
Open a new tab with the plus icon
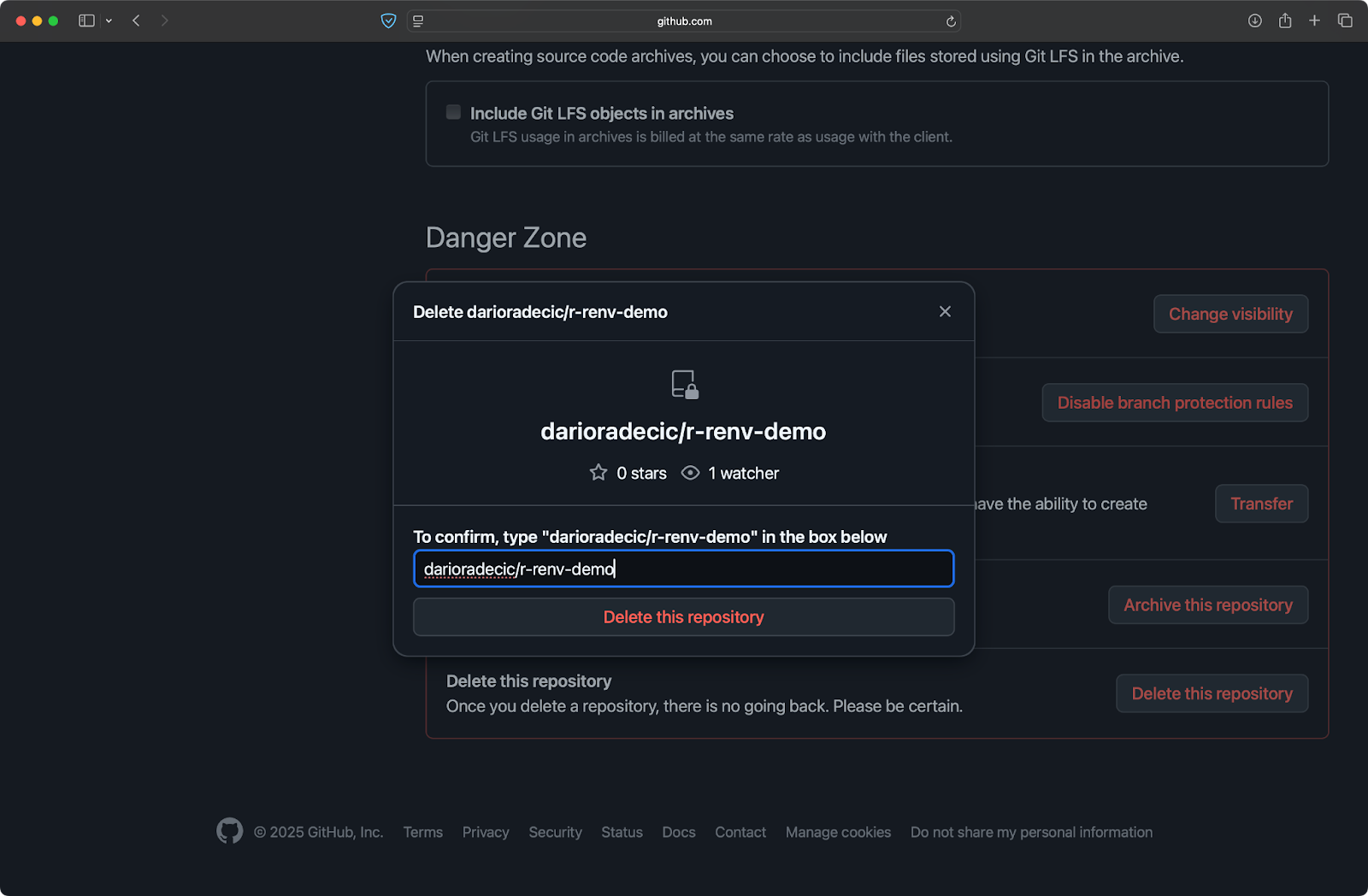(1314, 21)
